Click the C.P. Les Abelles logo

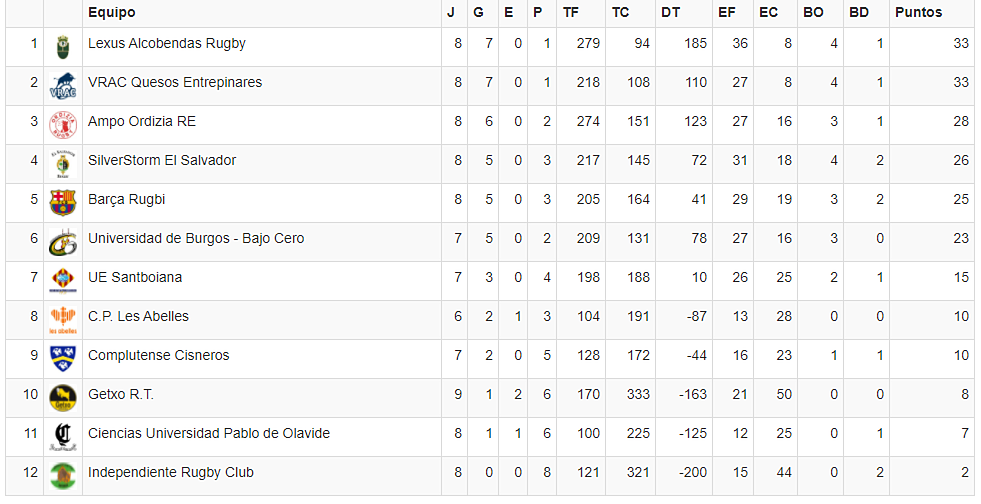(62, 319)
